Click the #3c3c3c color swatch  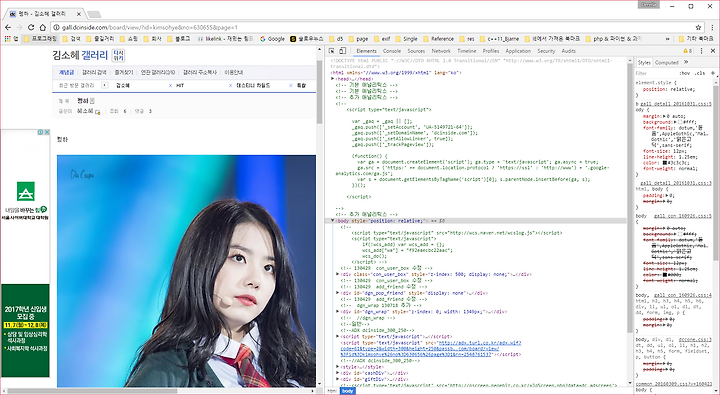pos(665,163)
